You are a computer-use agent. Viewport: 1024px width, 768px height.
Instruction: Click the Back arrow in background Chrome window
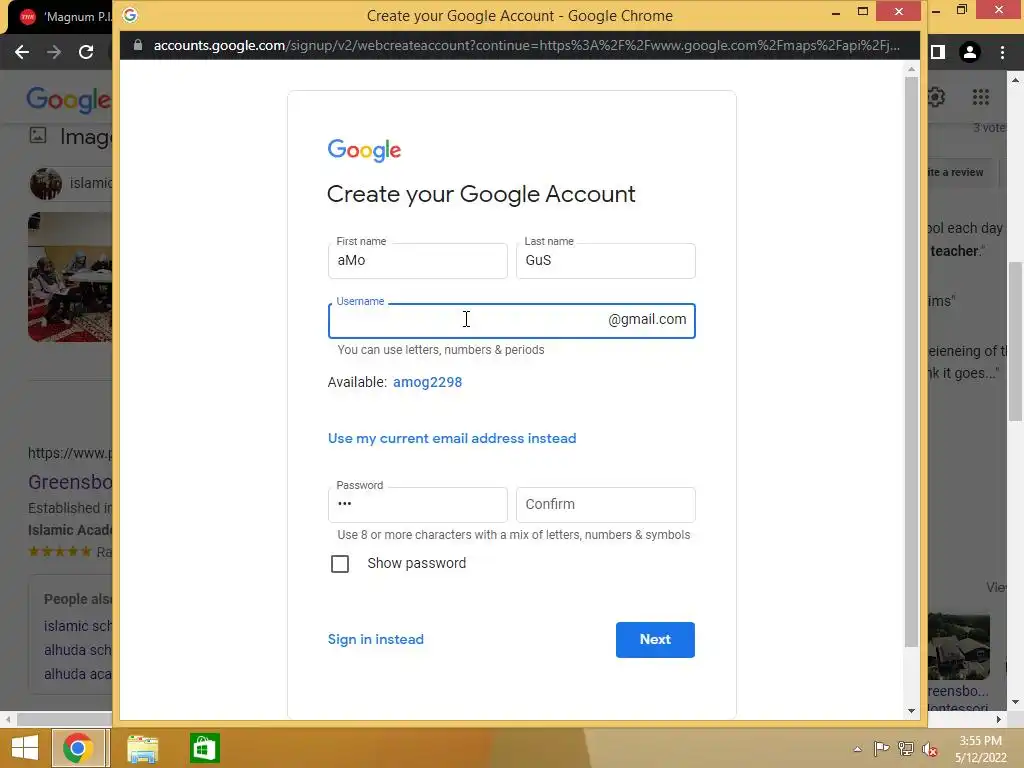[x=22, y=52]
